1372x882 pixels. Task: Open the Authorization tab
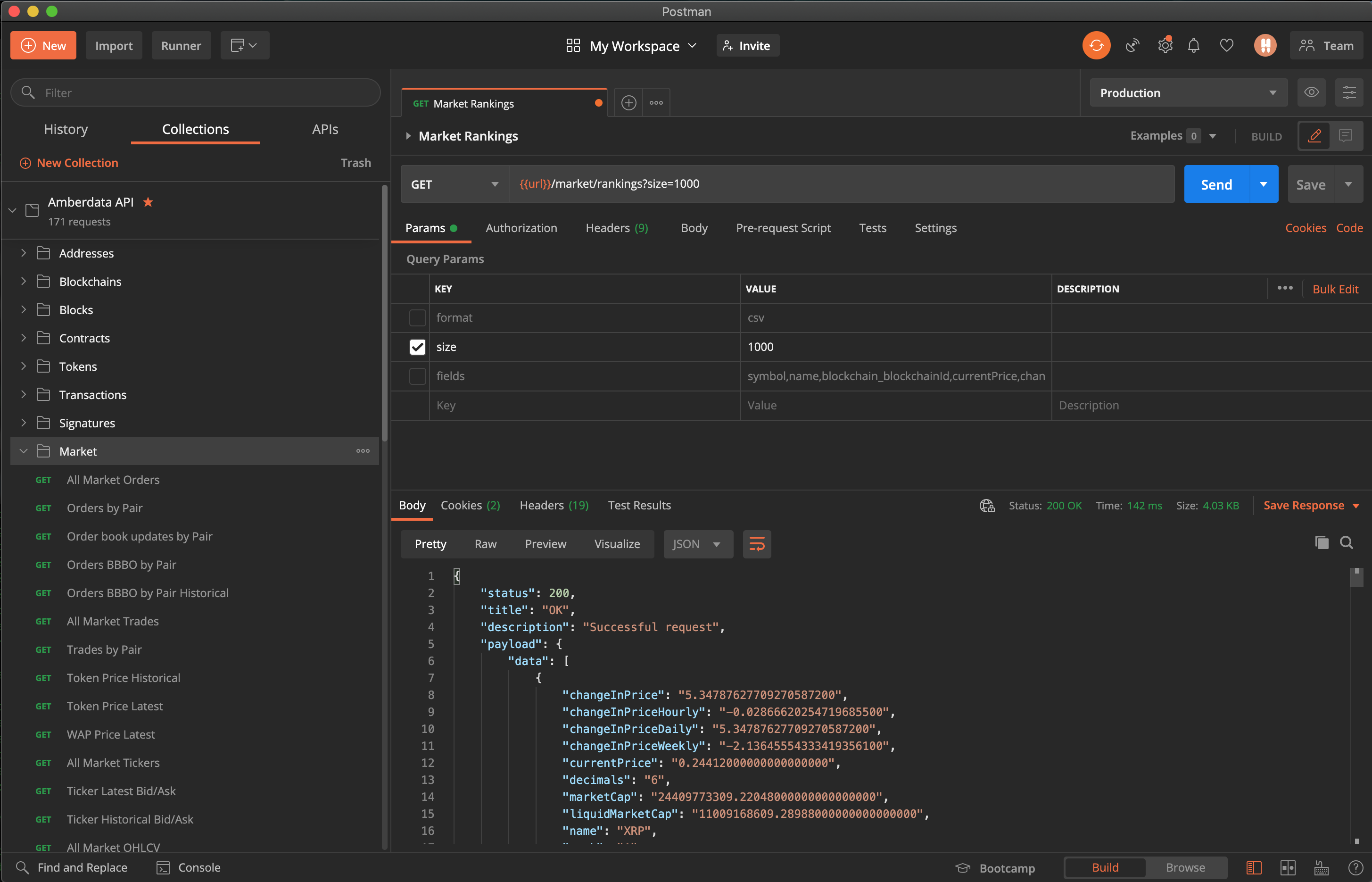[x=521, y=228]
